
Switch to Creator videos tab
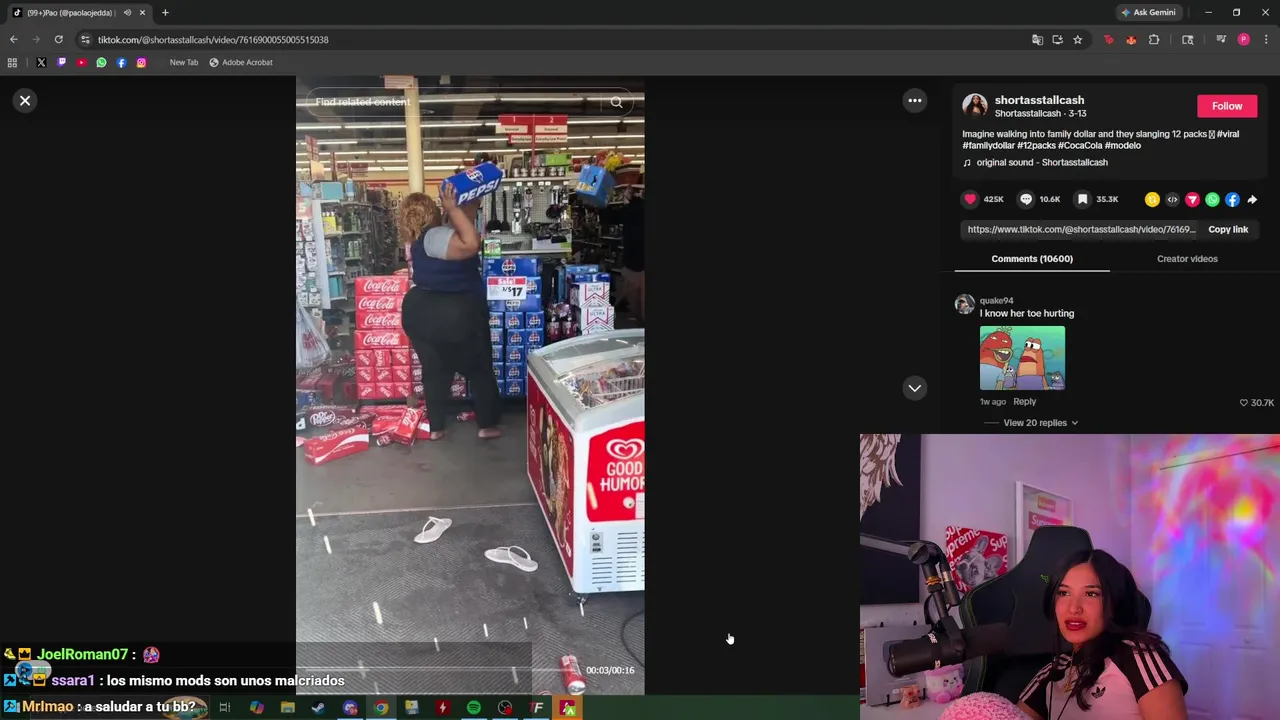pyautogui.click(x=1187, y=259)
